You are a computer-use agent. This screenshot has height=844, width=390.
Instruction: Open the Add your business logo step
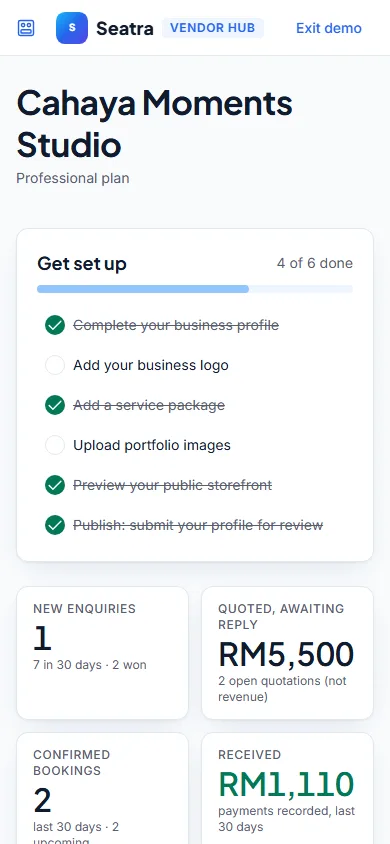[x=151, y=365]
